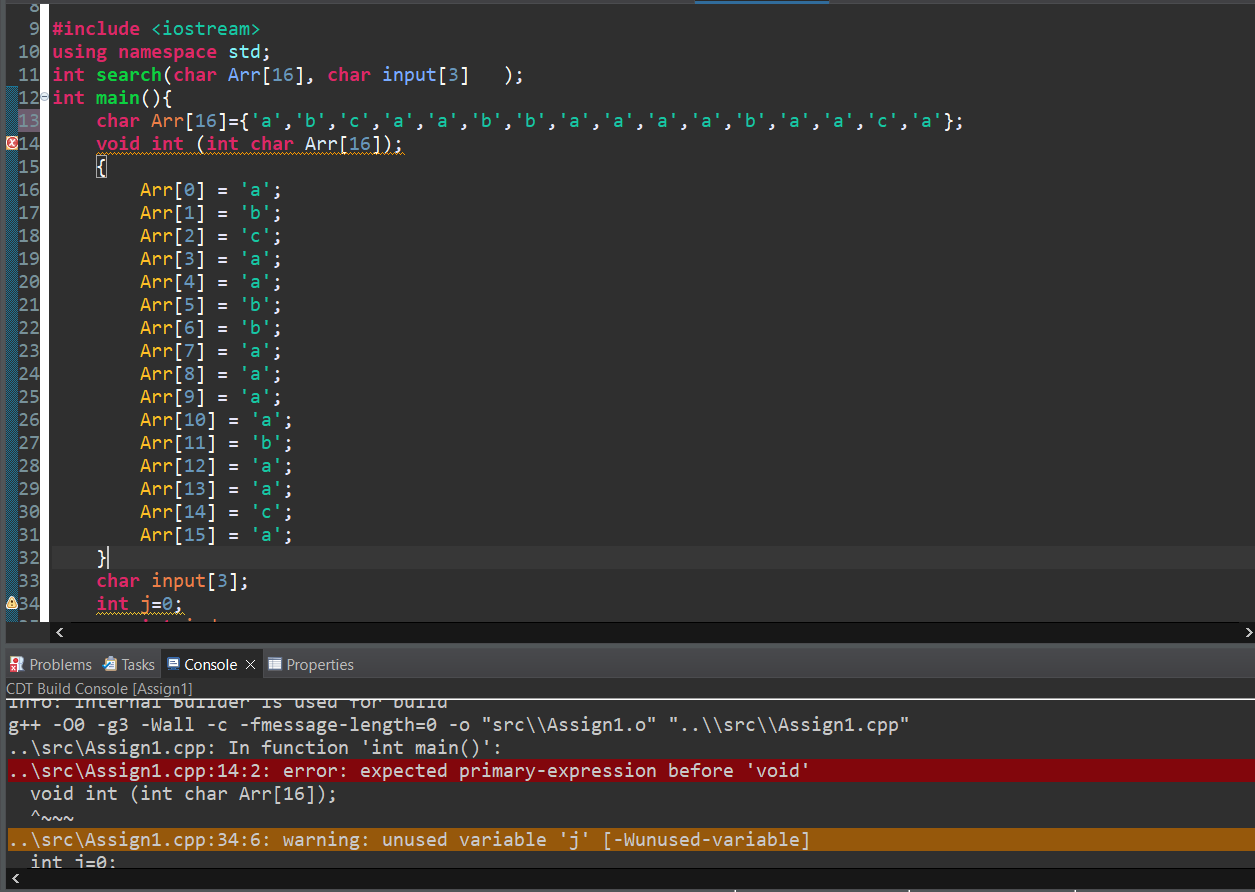Image resolution: width=1255 pixels, height=892 pixels.
Task: Click the 'Arr[10] = 'a';' assignment
Action: pyautogui.click(x=216, y=420)
